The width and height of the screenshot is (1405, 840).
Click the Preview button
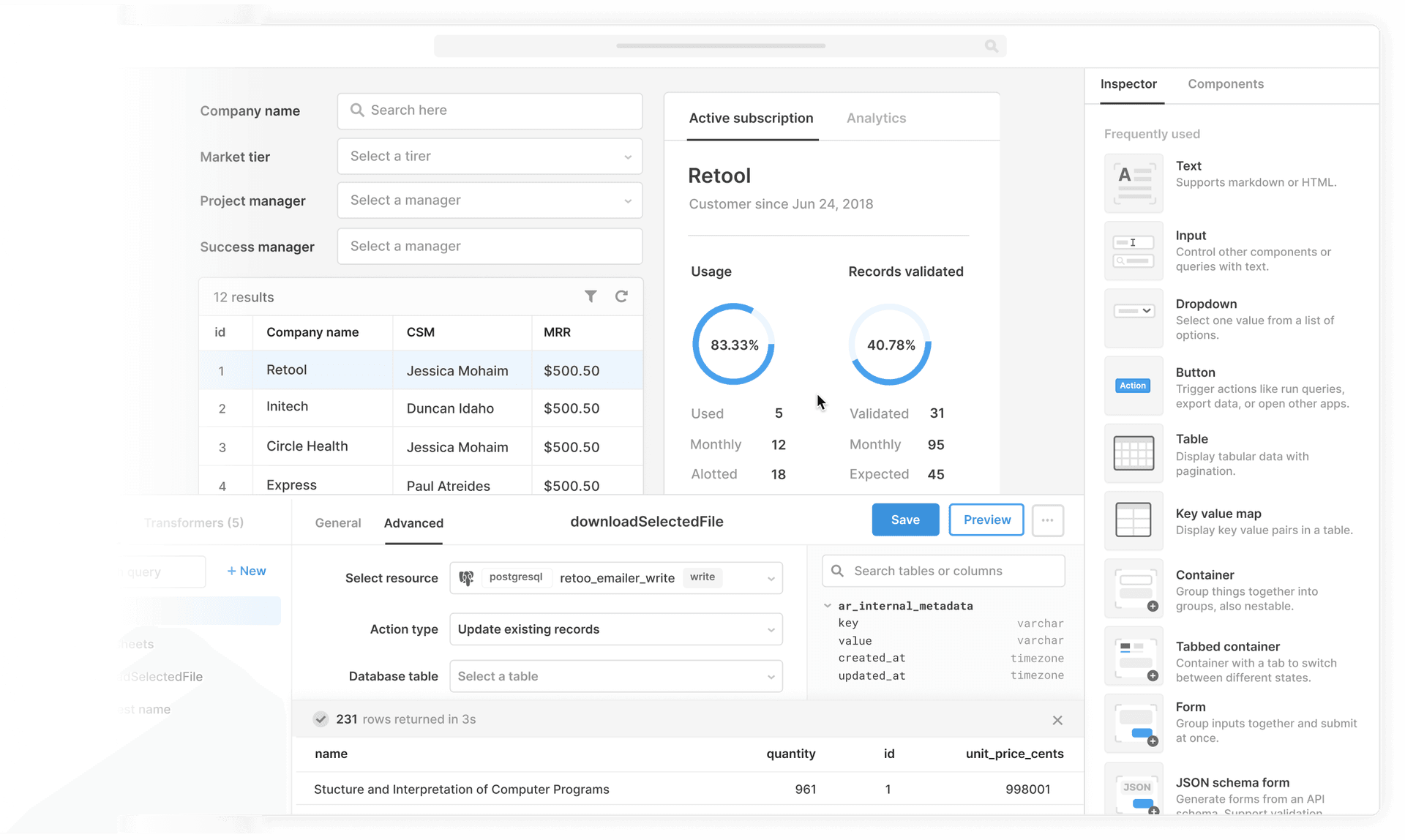click(x=986, y=520)
